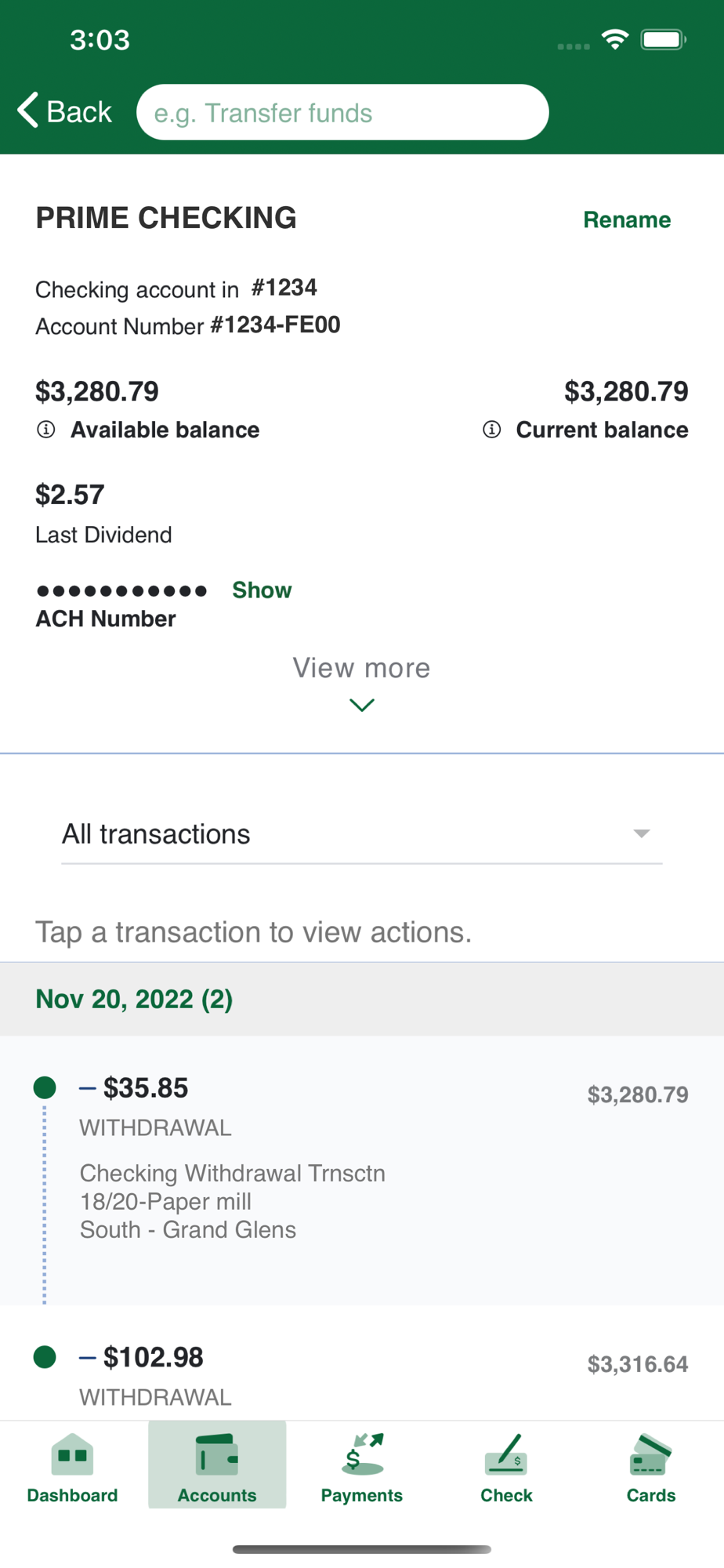724x1568 pixels.
Task: Tap info icon beside Current balance
Action: 492,430
